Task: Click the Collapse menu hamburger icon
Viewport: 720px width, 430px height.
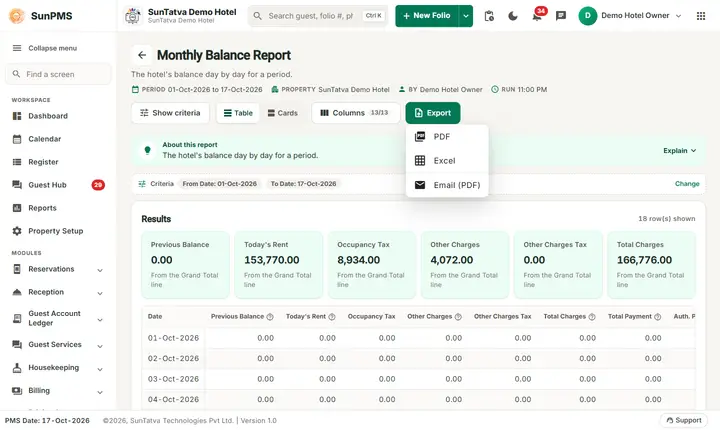Action: pyautogui.click(x=17, y=48)
